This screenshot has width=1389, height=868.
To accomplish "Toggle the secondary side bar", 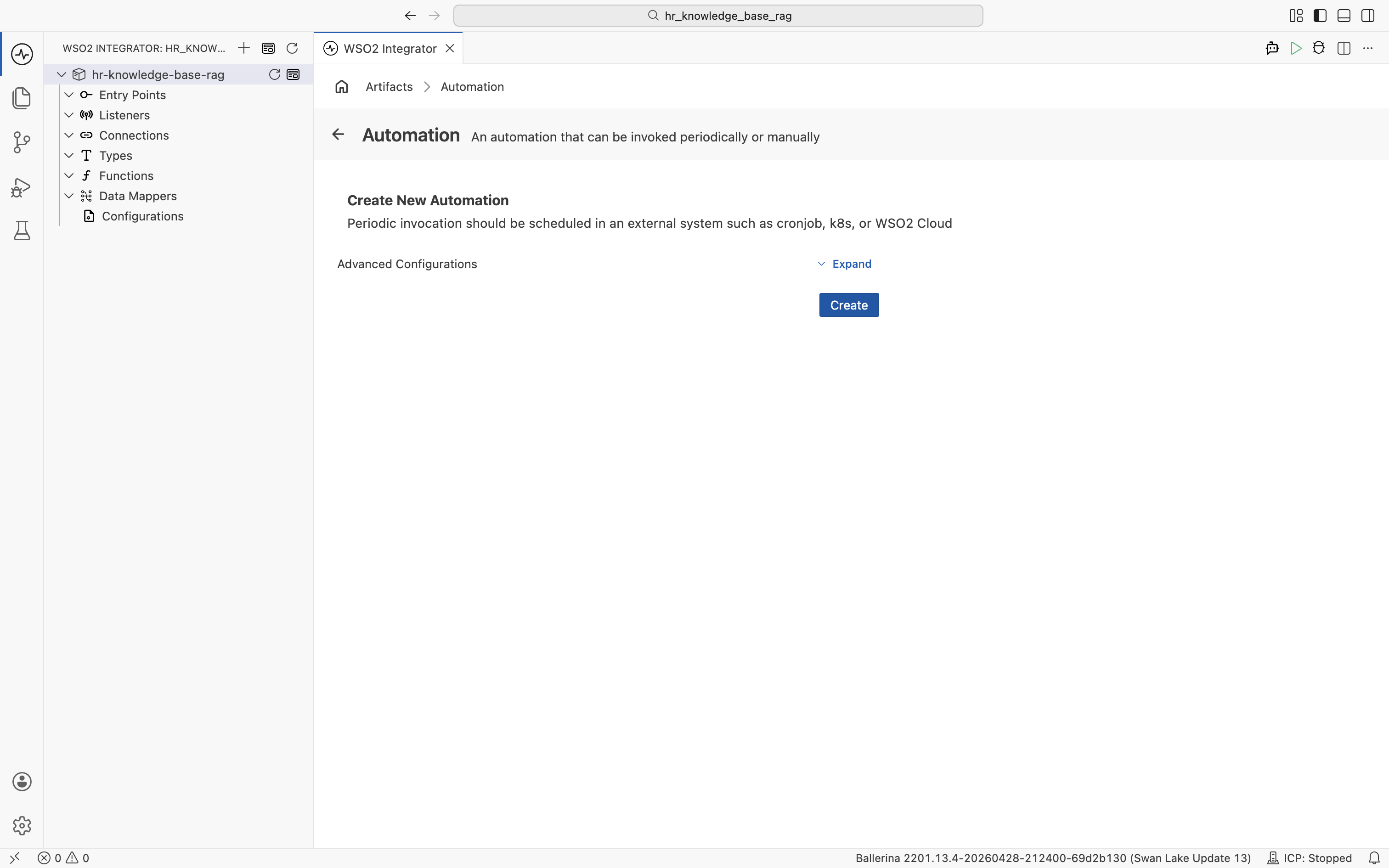I will [1368, 16].
